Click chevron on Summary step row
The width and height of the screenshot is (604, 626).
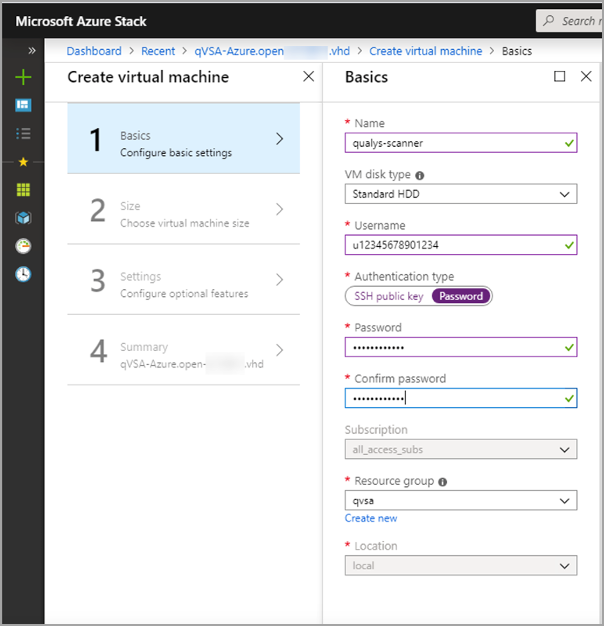click(279, 350)
